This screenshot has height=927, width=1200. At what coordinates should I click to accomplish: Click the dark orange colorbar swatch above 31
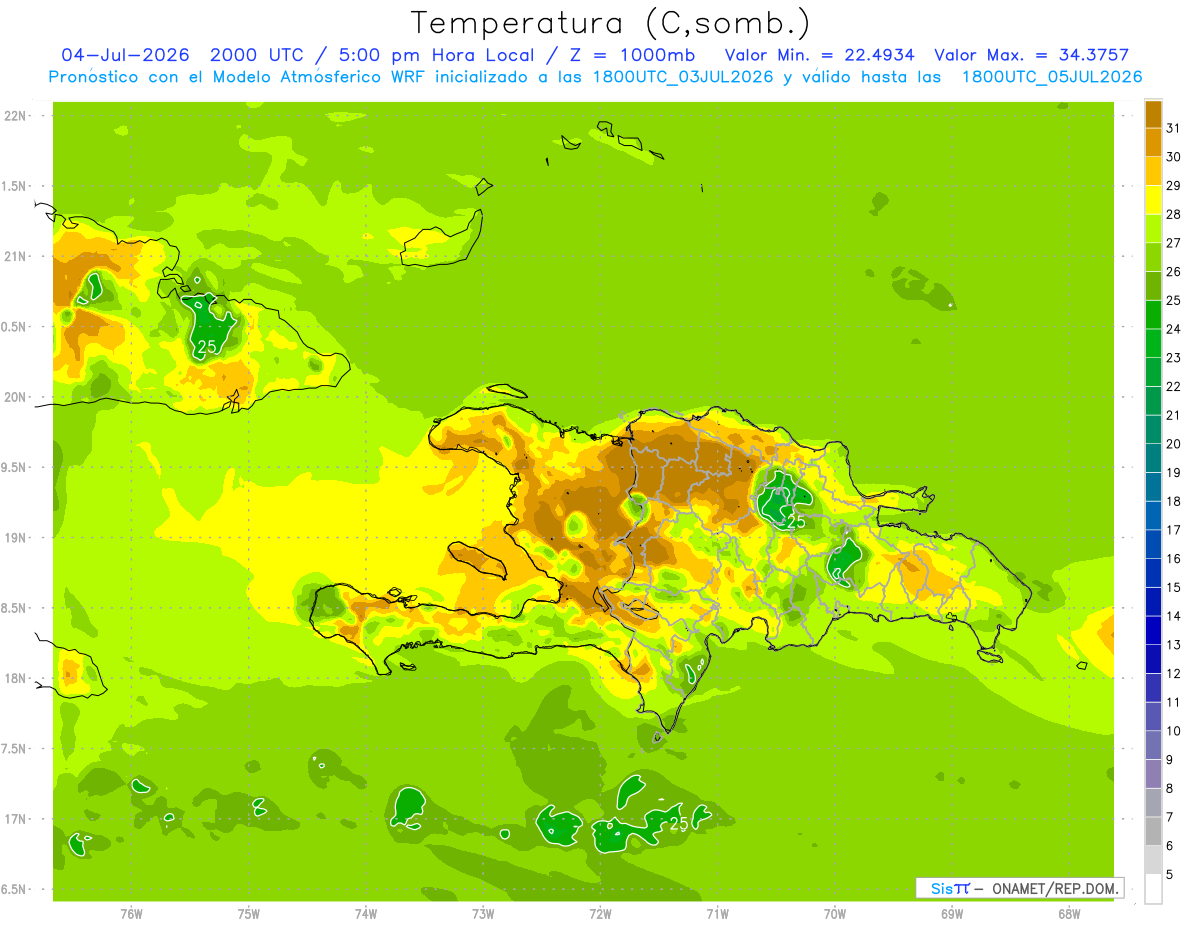point(1153,113)
